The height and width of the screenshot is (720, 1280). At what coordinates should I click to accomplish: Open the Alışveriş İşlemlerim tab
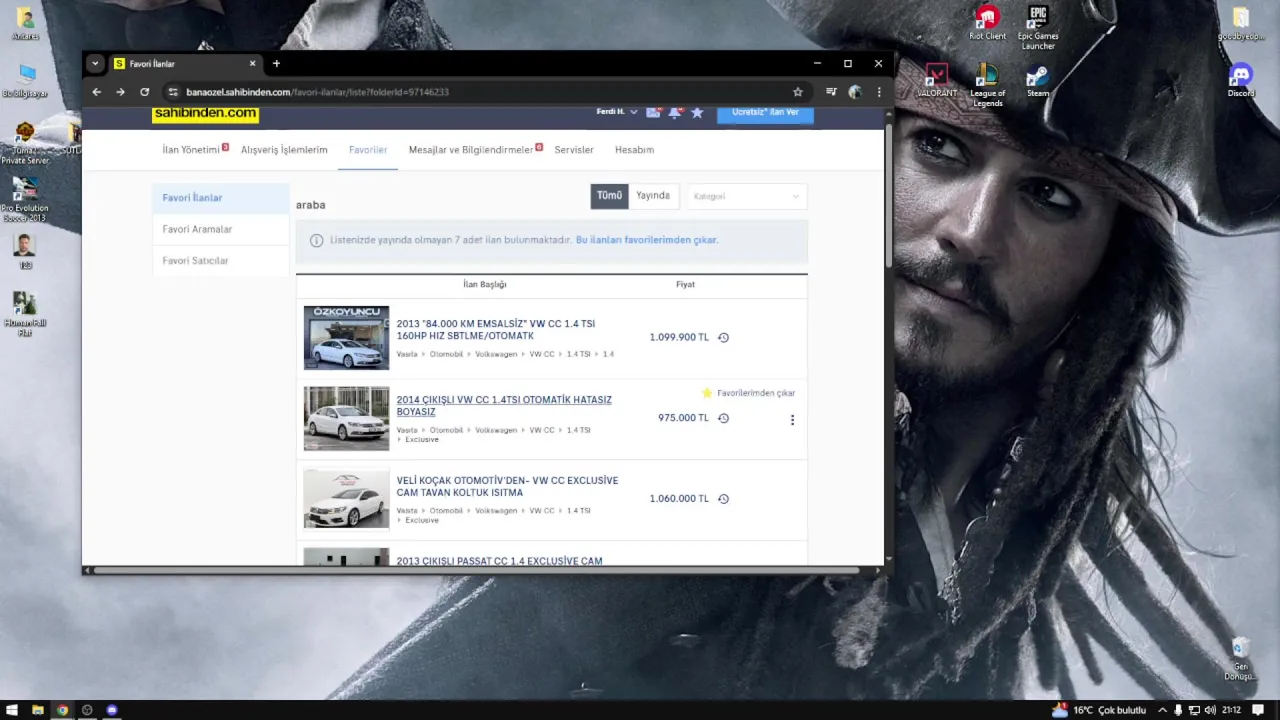[284, 150]
